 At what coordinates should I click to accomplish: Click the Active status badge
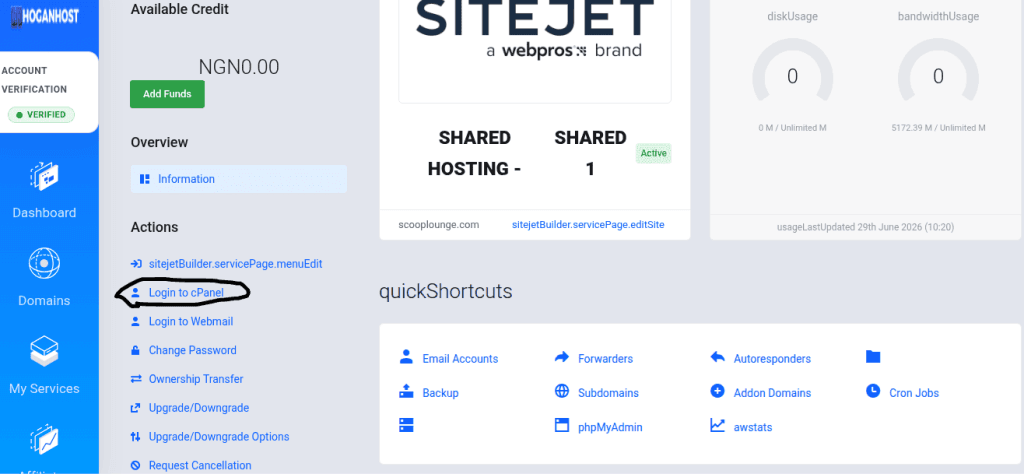[x=653, y=153]
